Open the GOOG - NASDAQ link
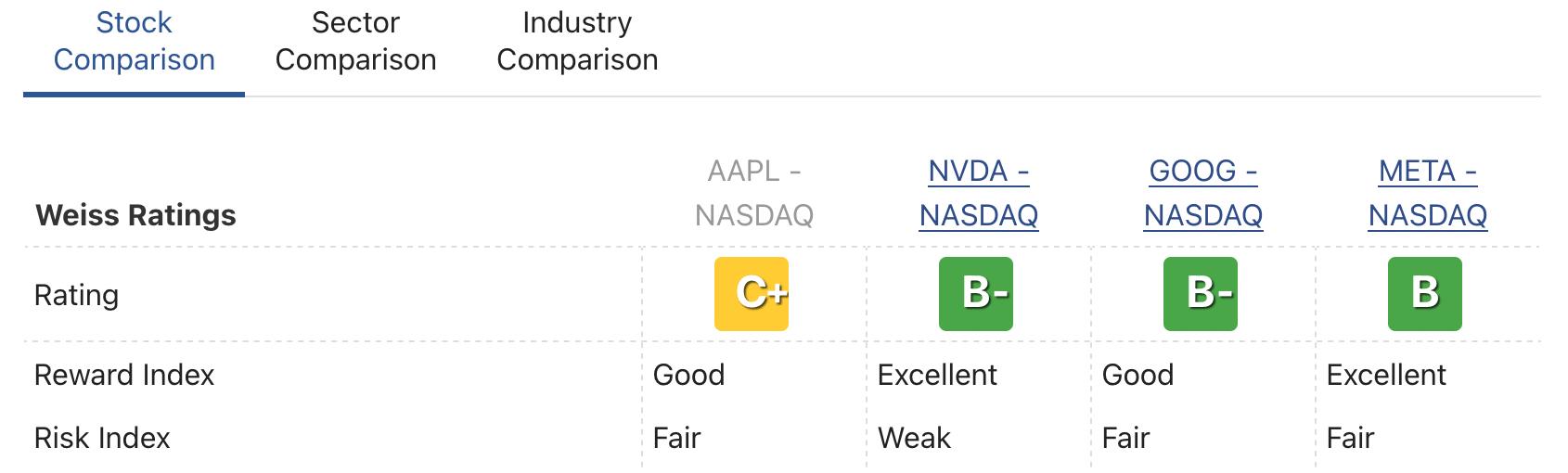1568x473 pixels. pyautogui.click(x=1203, y=193)
